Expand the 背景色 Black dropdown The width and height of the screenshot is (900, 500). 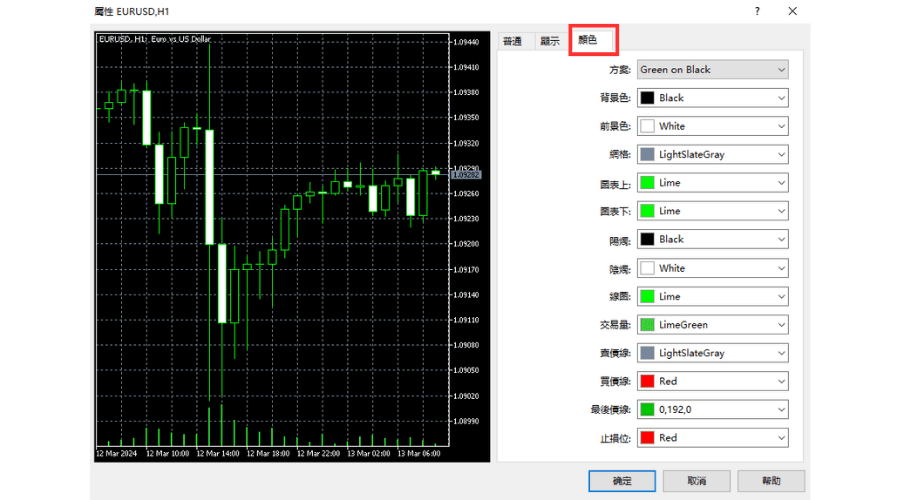(712, 98)
